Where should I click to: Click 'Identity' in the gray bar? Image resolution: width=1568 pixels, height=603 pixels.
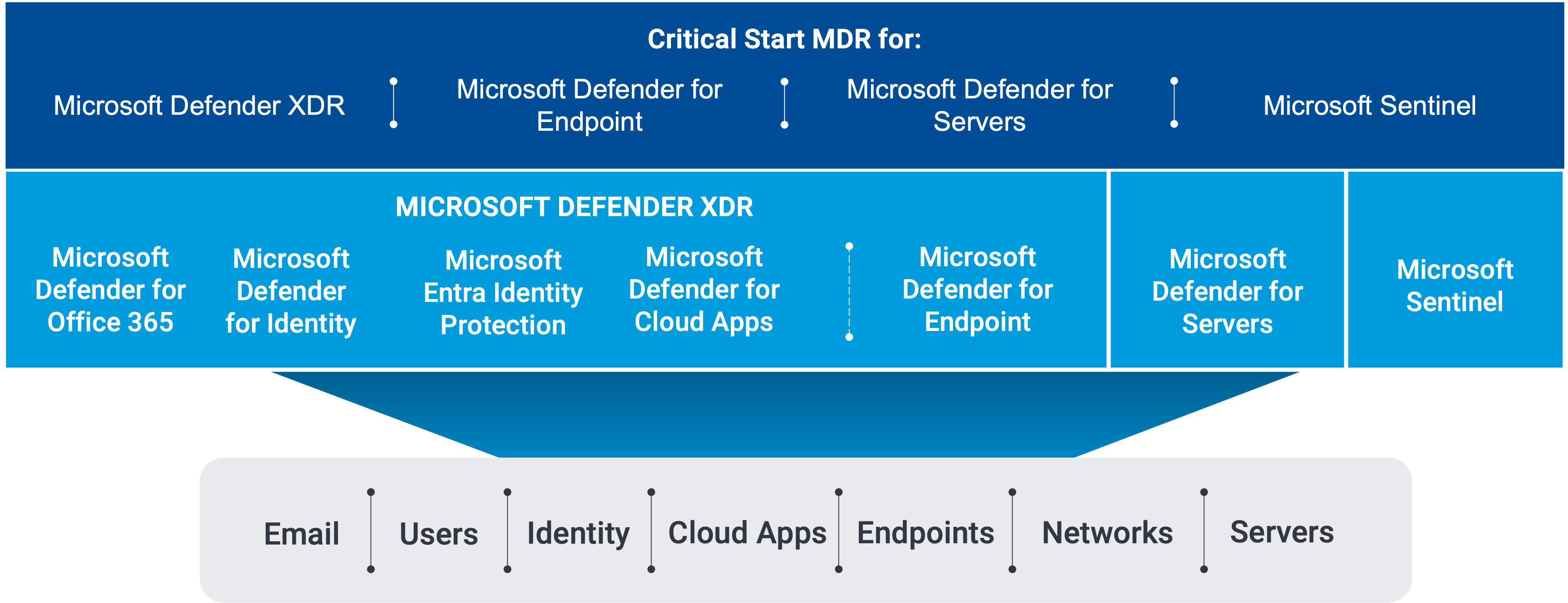(578, 534)
